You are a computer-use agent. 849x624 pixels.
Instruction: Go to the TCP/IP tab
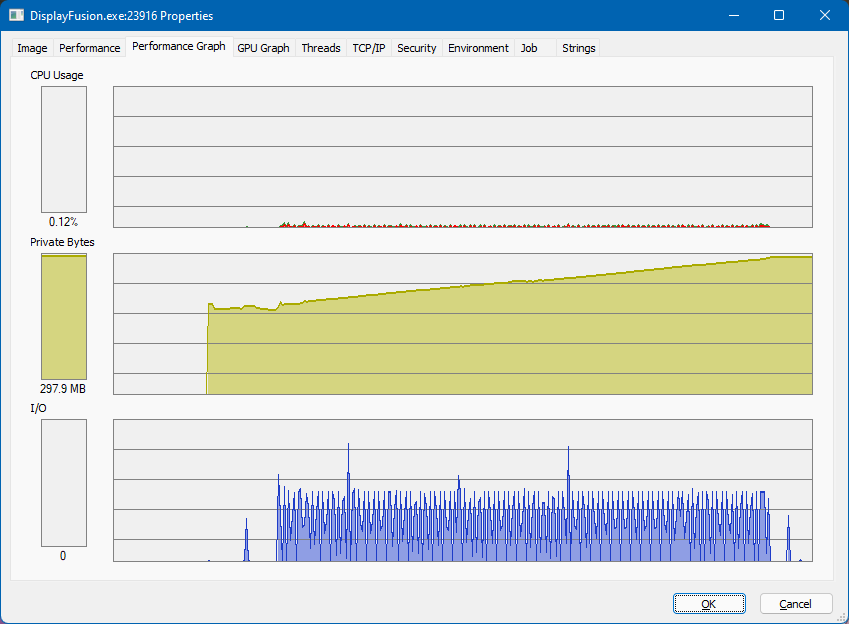coord(368,48)
